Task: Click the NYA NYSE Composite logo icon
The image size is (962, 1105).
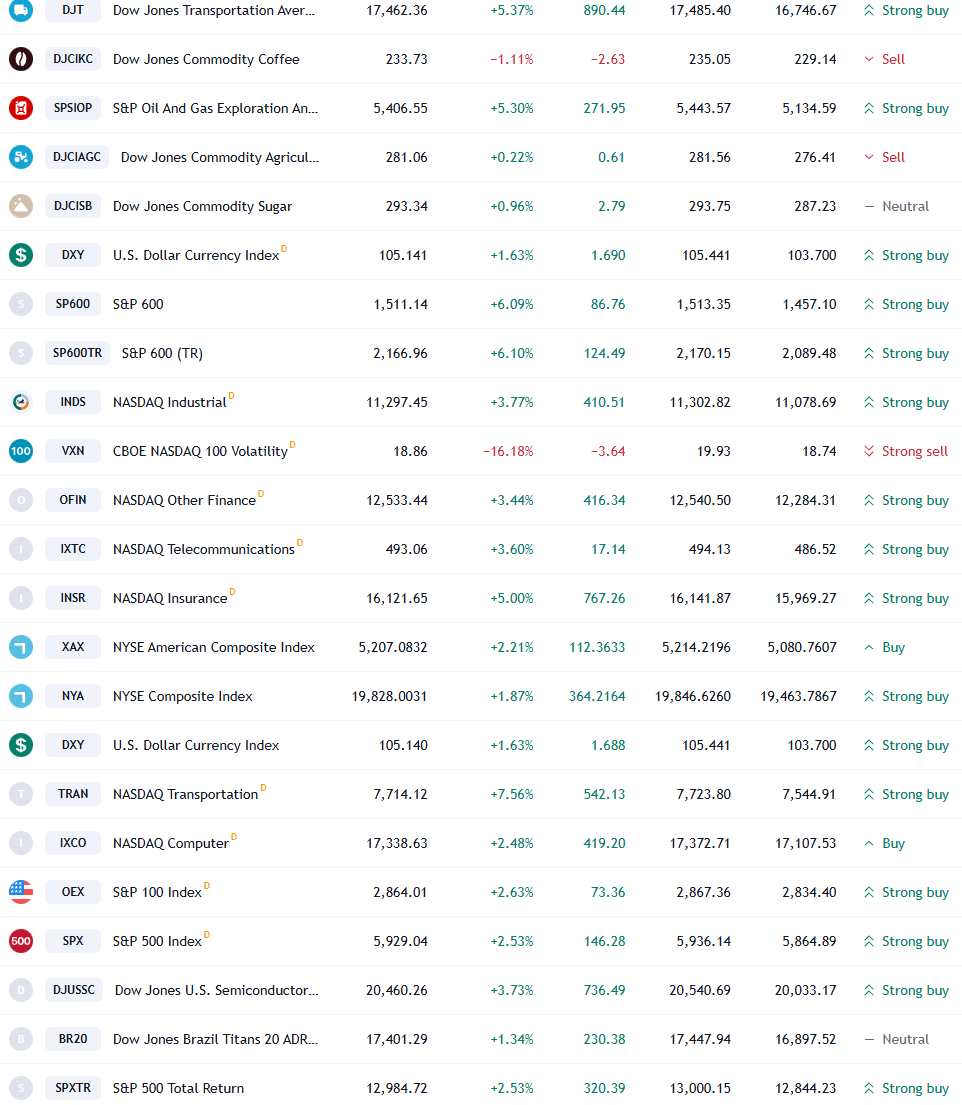Action: click(21, 696)
